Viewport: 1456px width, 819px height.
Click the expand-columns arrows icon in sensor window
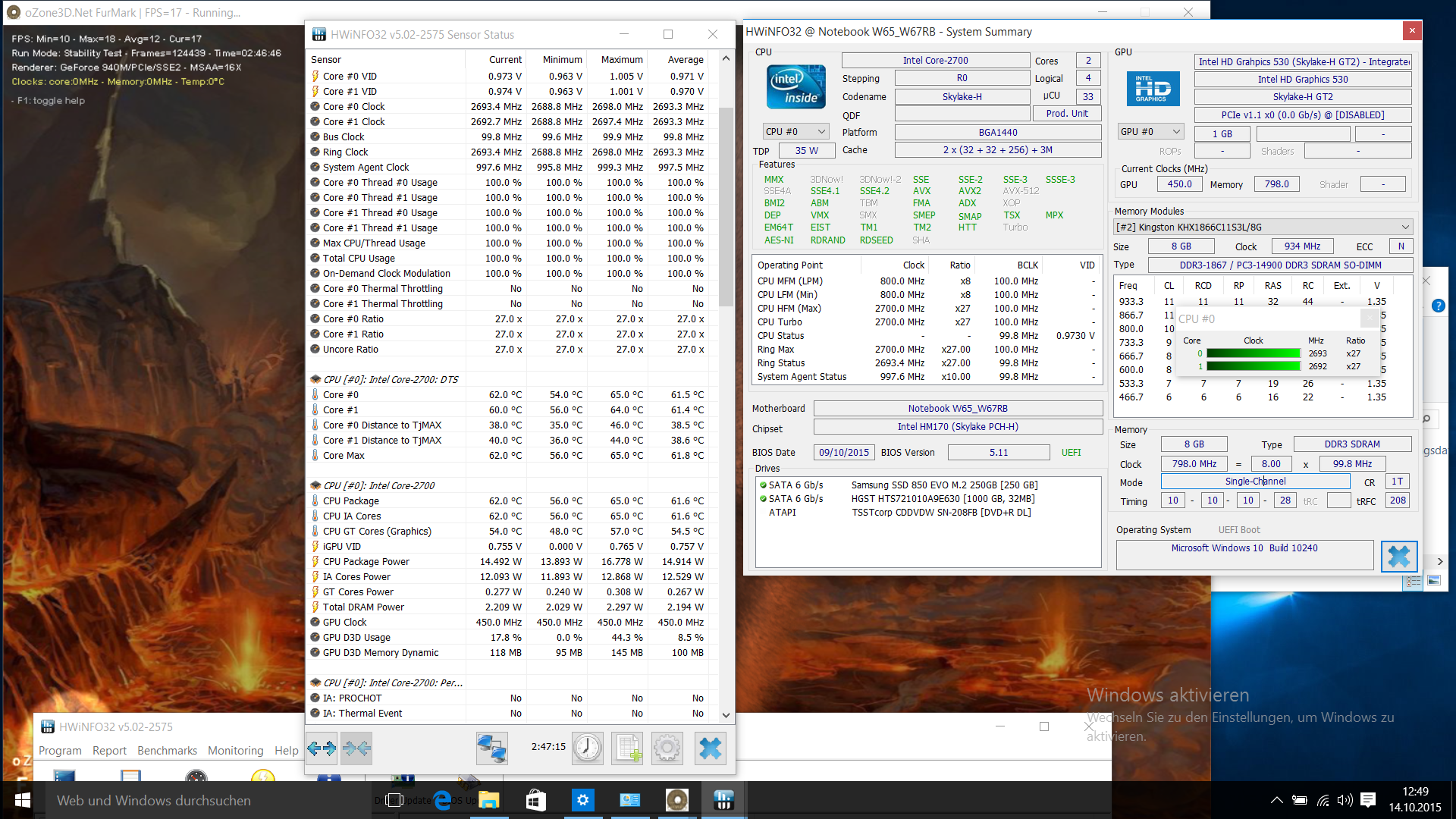[x=322, y=748]
